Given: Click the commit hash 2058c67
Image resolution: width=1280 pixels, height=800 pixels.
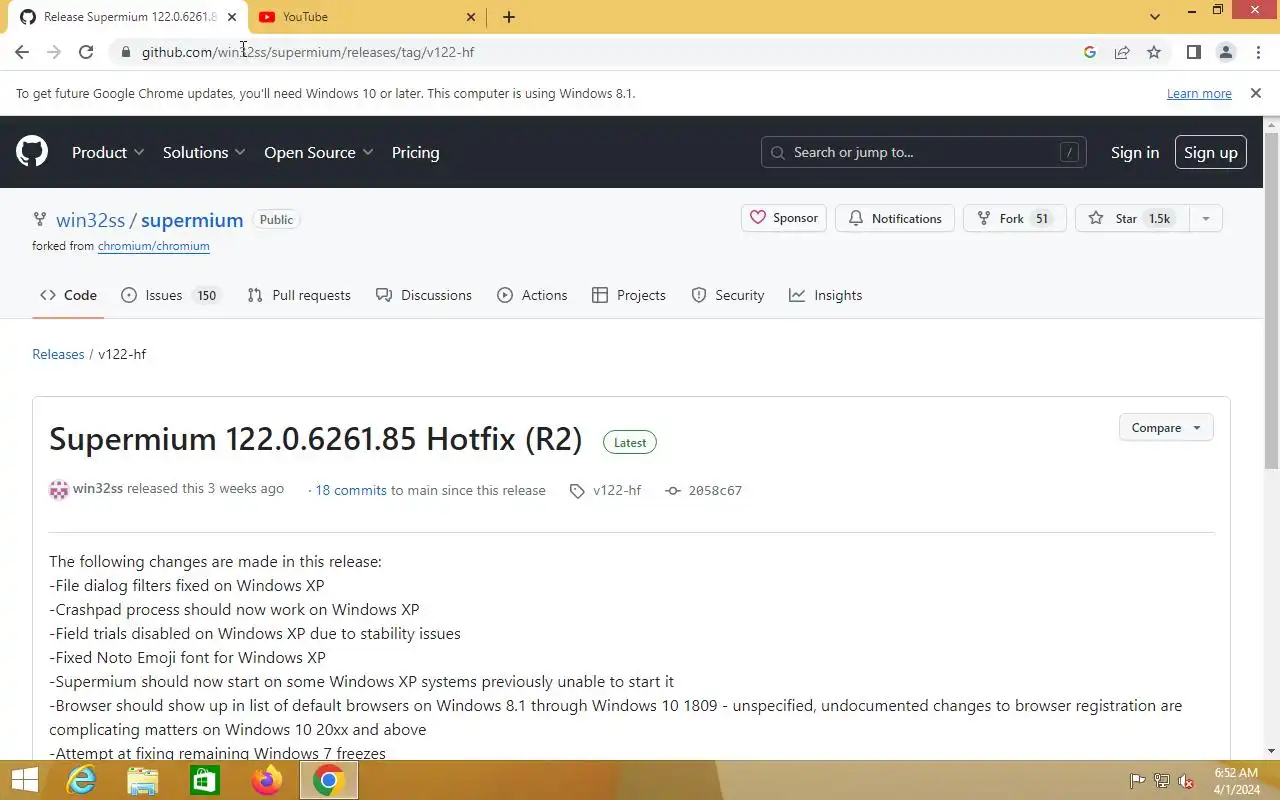Looking at the screenshot, I should pos(715,491).
